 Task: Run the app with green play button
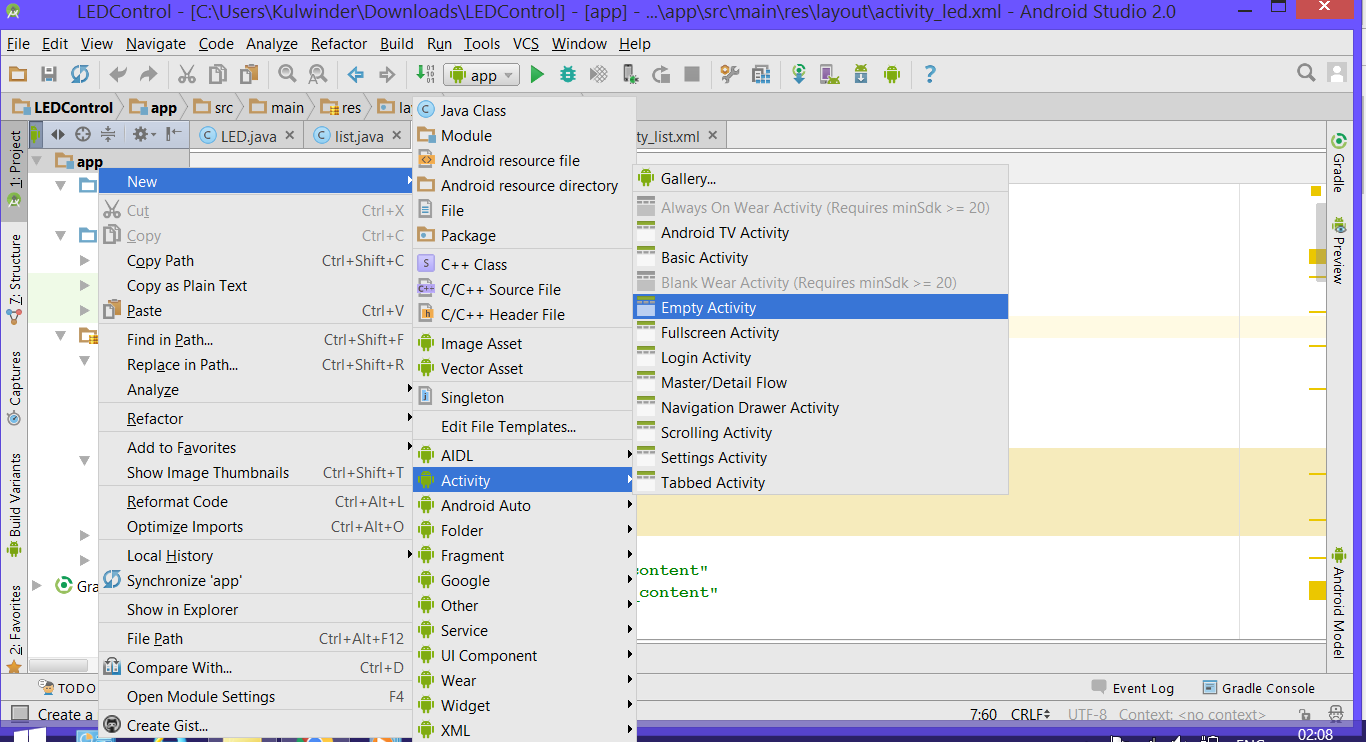(x=537, y=74)
